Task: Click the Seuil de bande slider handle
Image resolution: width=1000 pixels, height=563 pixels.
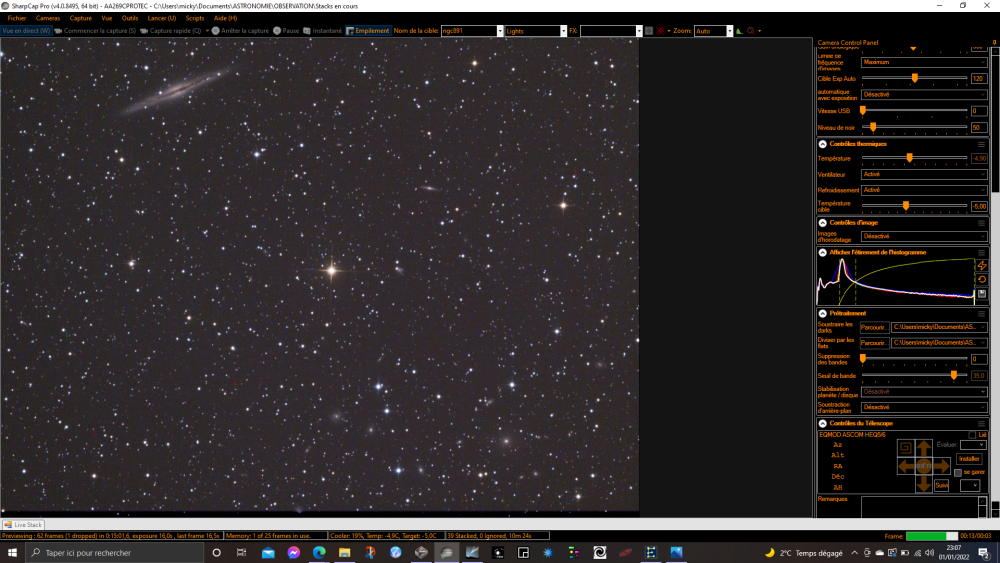Action: (x=954, y=376)
